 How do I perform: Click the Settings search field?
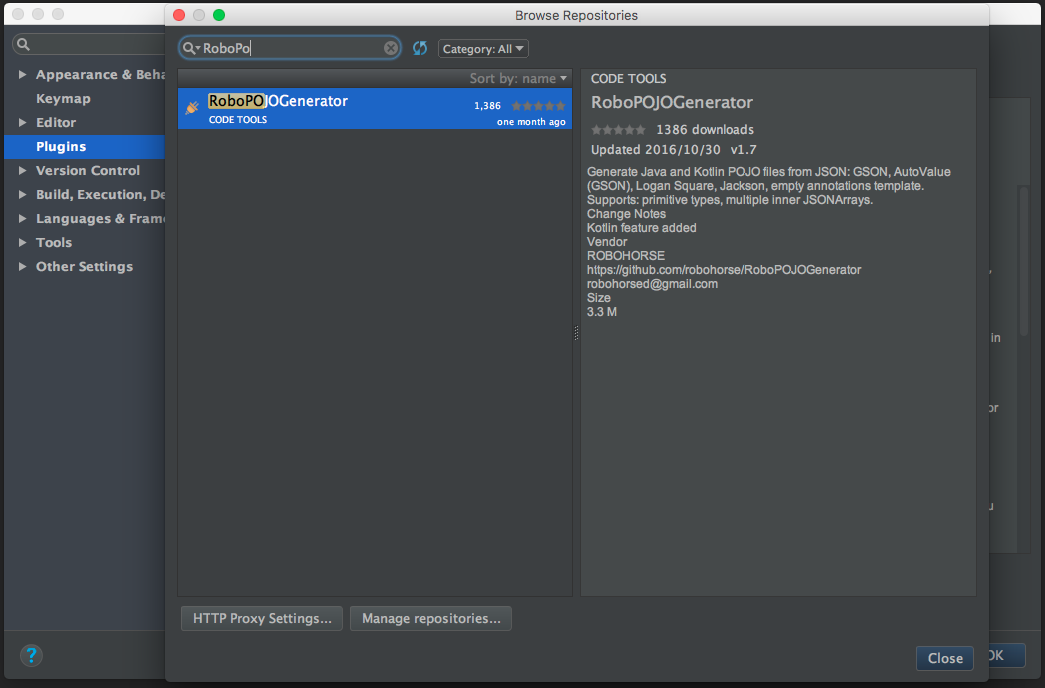click(x=89, y=44)
